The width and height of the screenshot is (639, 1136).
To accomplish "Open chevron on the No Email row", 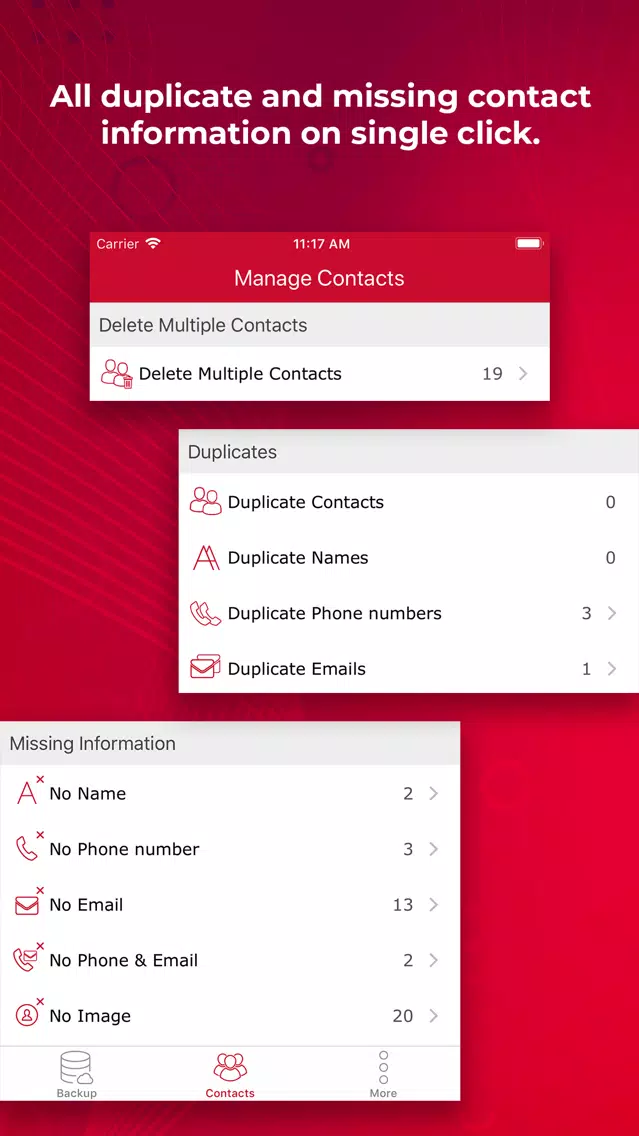I will pyautogui.click(x=434, y=904).
